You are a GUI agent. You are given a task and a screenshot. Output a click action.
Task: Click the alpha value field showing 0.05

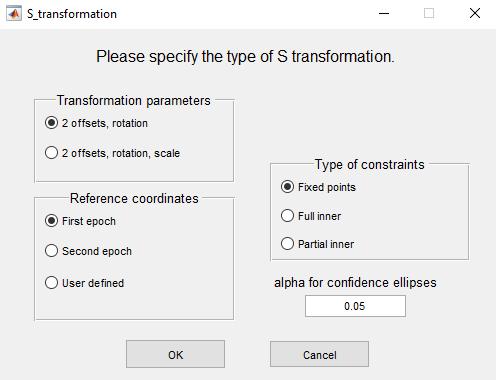pos(355,306)
